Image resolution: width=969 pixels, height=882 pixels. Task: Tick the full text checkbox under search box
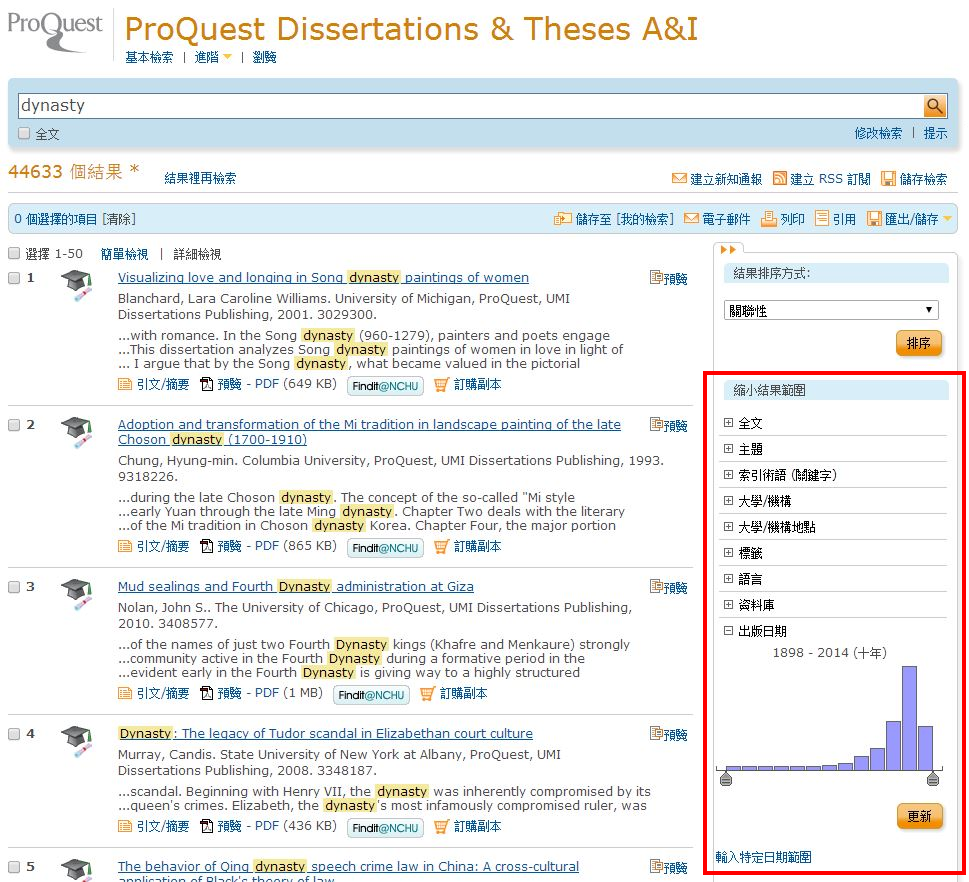24,134
